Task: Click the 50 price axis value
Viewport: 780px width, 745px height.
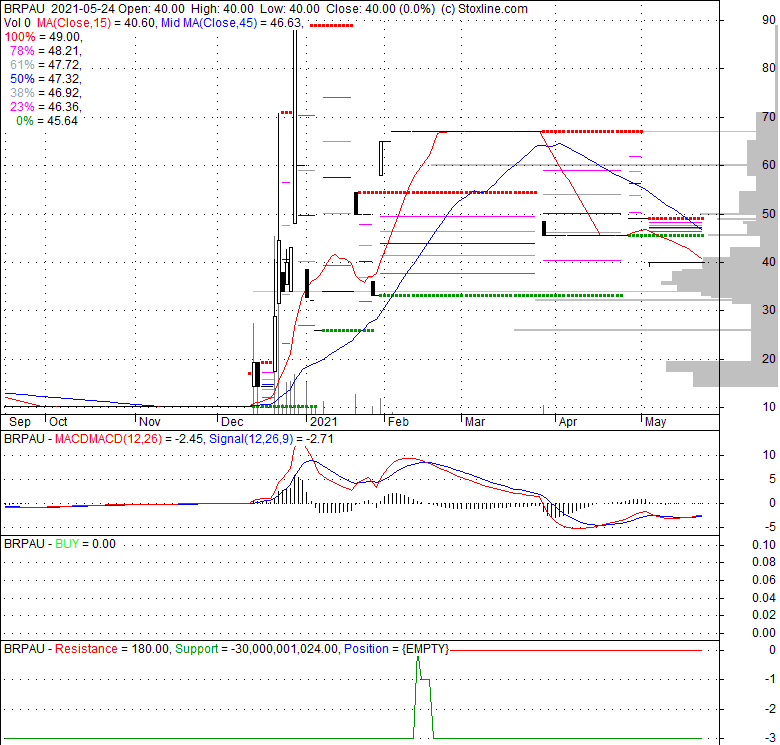Action: pyautogui.click(x=769, y=214)
